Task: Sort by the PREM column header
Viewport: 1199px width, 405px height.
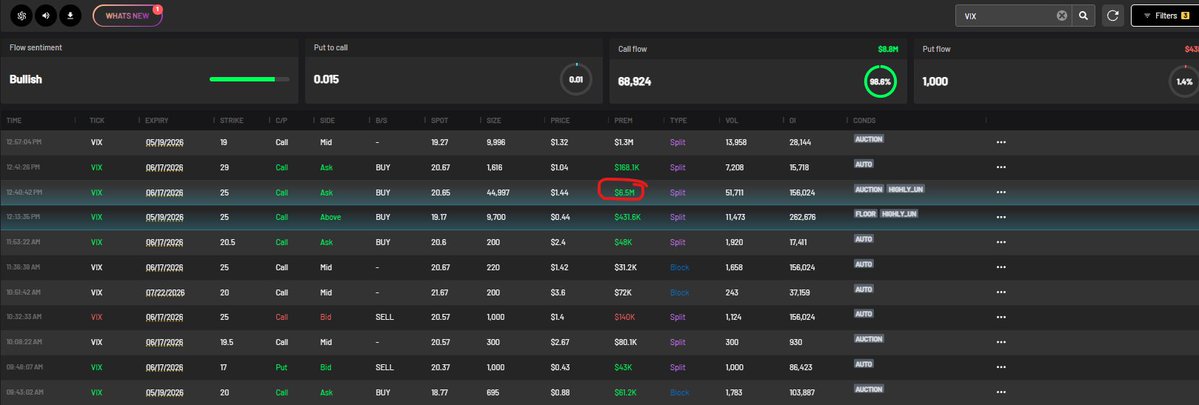Action: (x=623, y=121)
